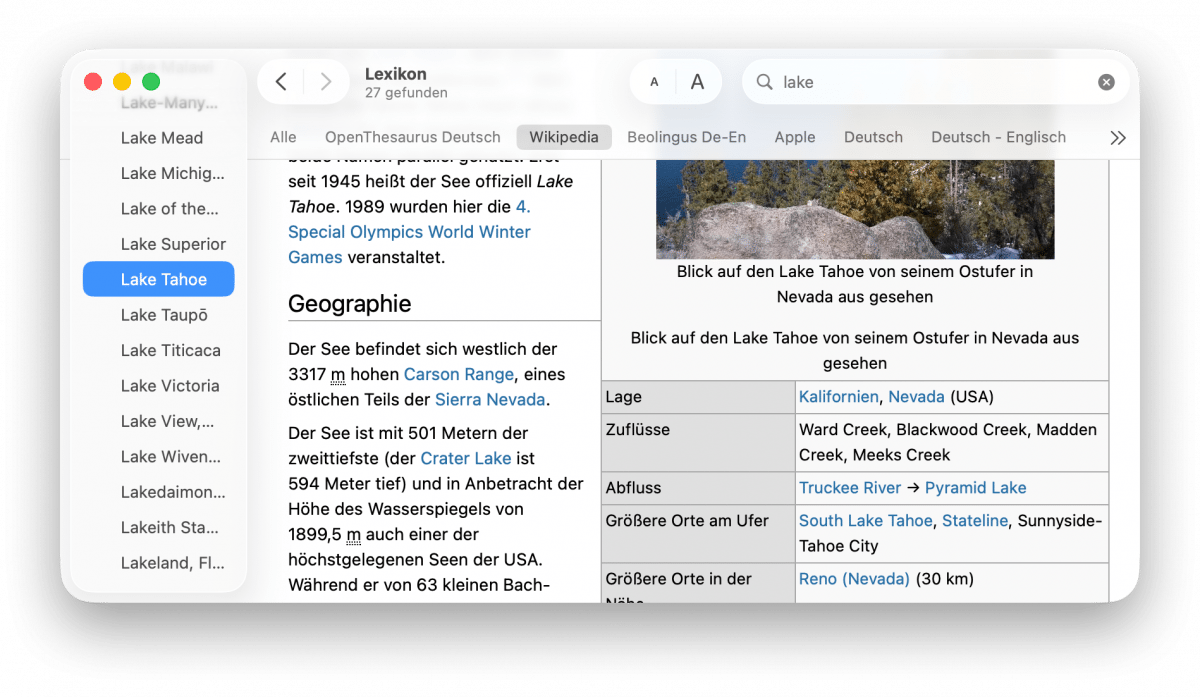Choose Lake Titicaca from sidebar

pyautogui.click(x=170, y=350)
